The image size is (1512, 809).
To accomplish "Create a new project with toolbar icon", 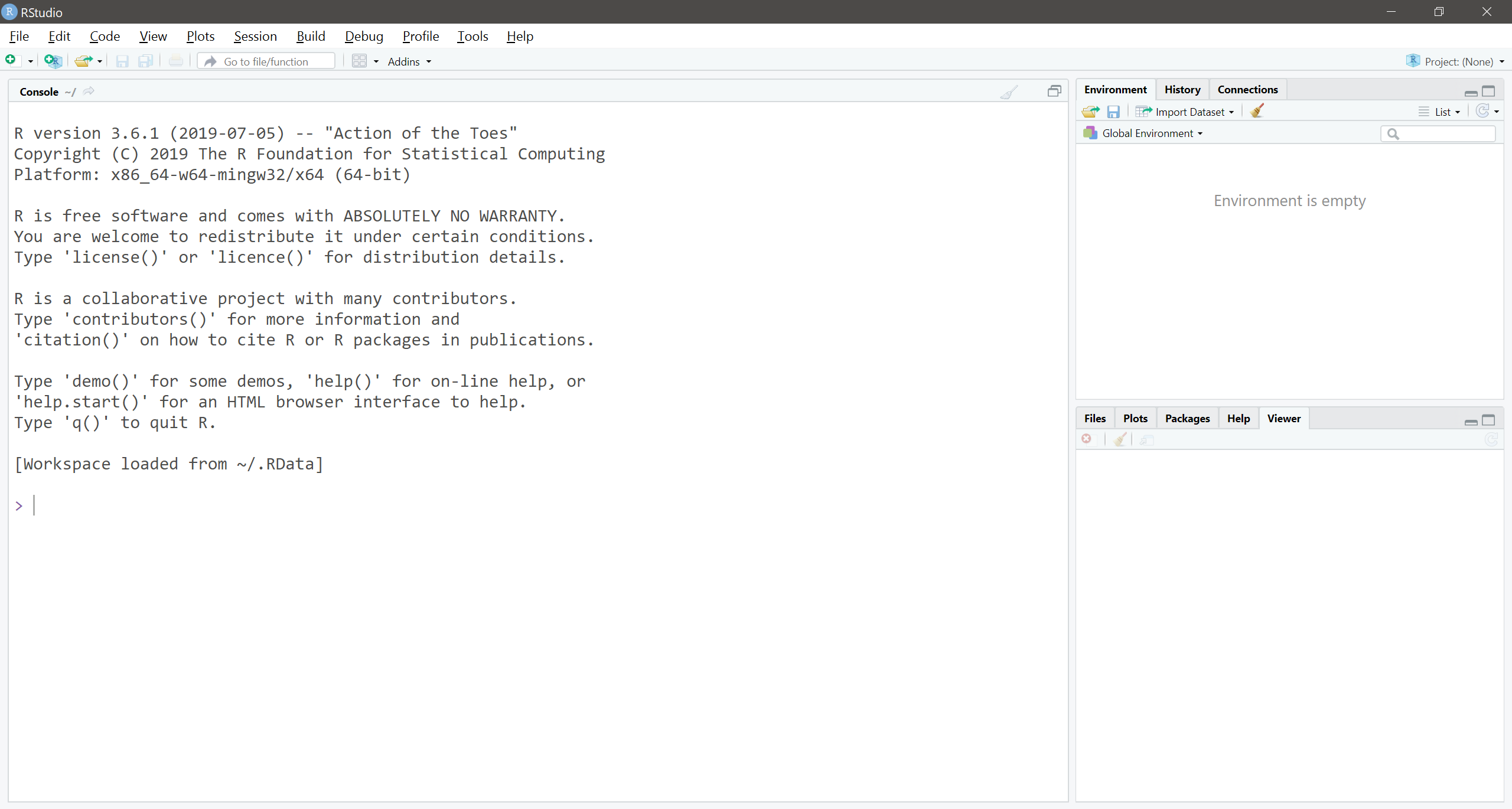I will 53,61.
